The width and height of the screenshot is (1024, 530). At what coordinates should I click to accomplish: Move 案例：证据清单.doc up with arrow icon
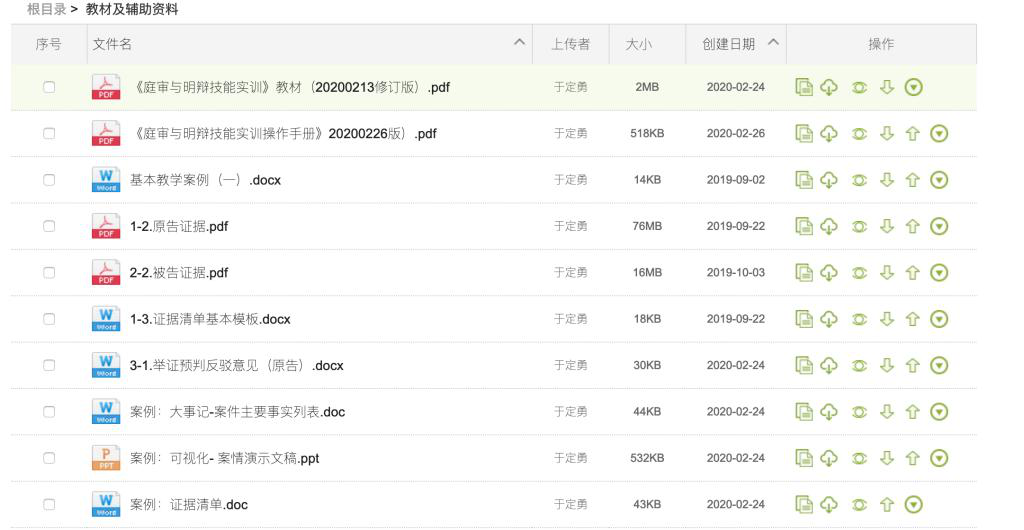[886, 504]
